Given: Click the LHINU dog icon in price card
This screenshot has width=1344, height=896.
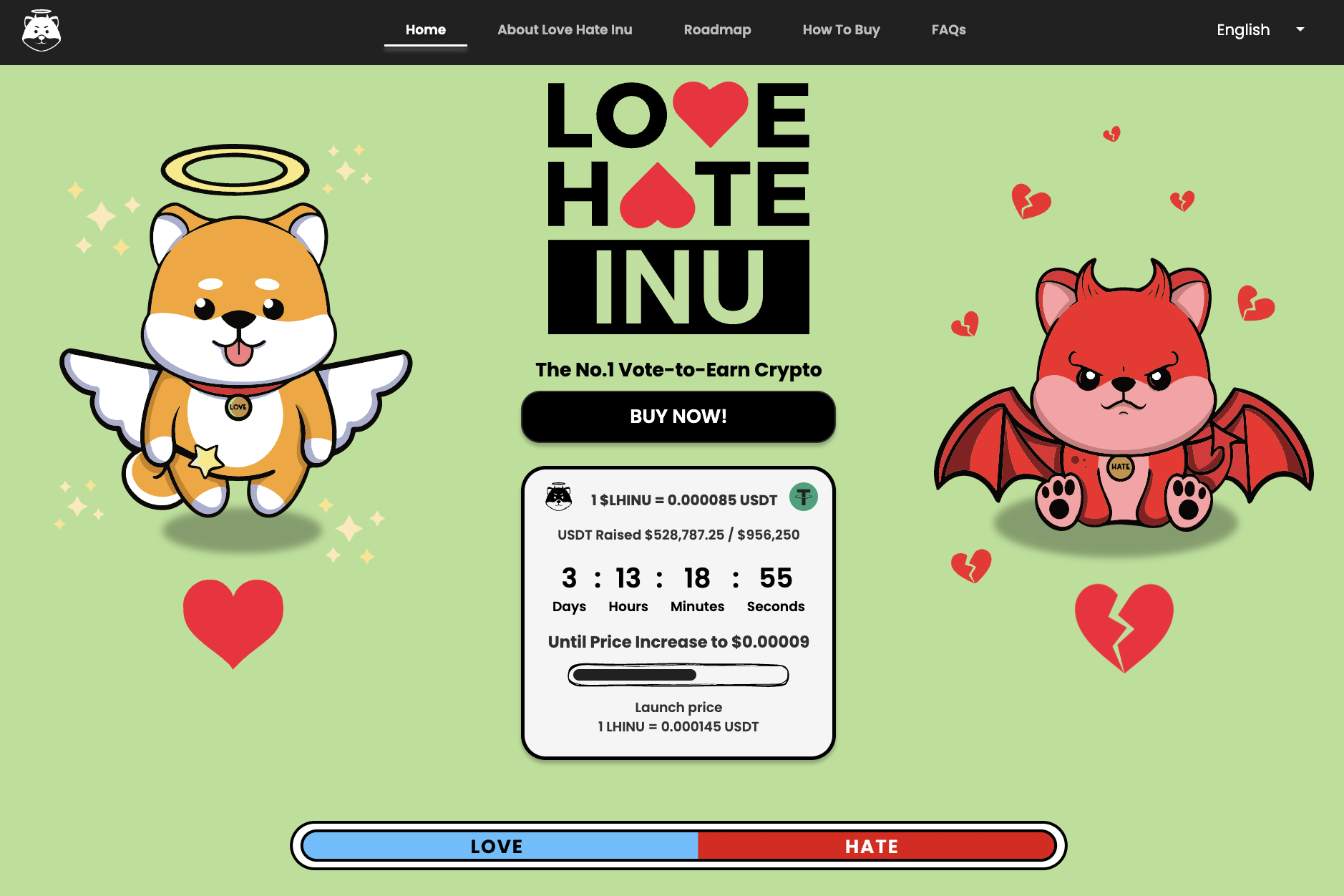Looking at the screenshot, I should [x=559, y=497].
